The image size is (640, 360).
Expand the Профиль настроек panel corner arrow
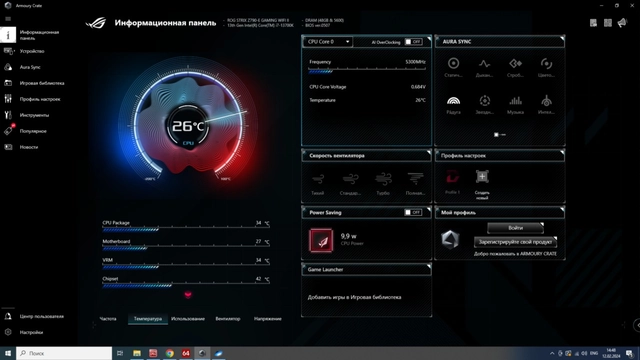(562, 153)
